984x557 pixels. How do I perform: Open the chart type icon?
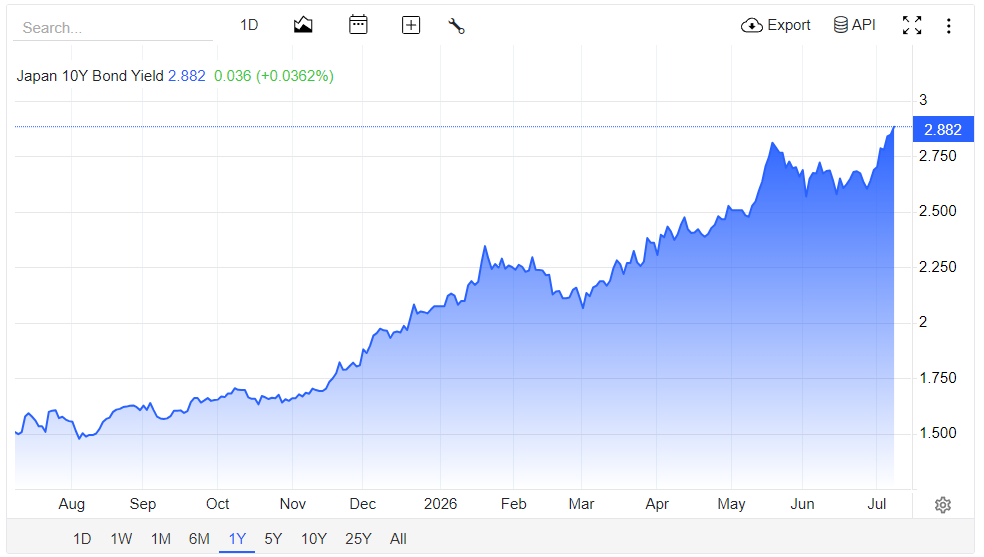(303, 25)
